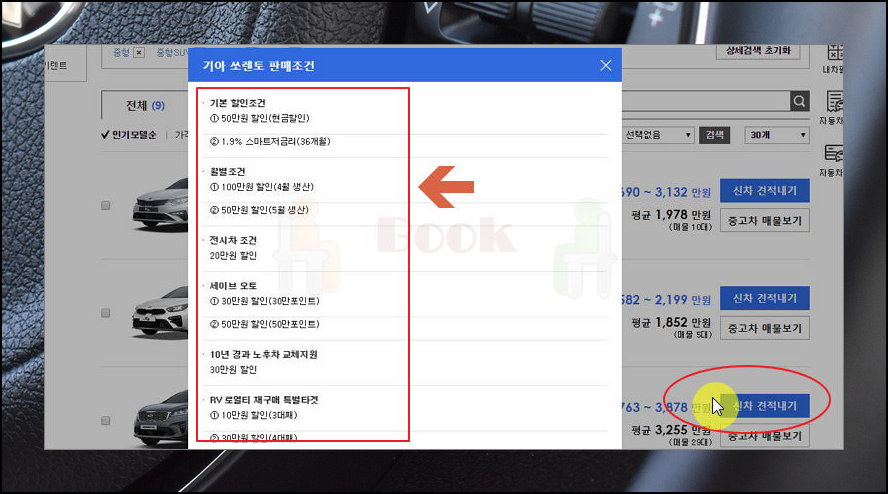Click the 50만원 할인(50만포인트) line
Viewport: 888px width, 494px height.
click(x=264, y=324)
